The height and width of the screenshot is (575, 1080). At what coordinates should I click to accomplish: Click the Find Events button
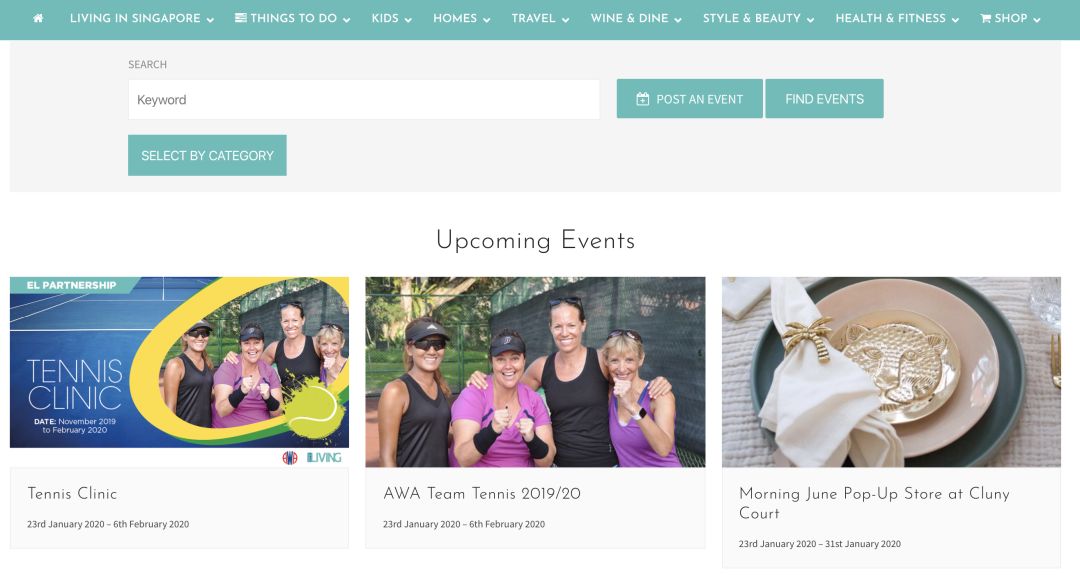point(824,99)
